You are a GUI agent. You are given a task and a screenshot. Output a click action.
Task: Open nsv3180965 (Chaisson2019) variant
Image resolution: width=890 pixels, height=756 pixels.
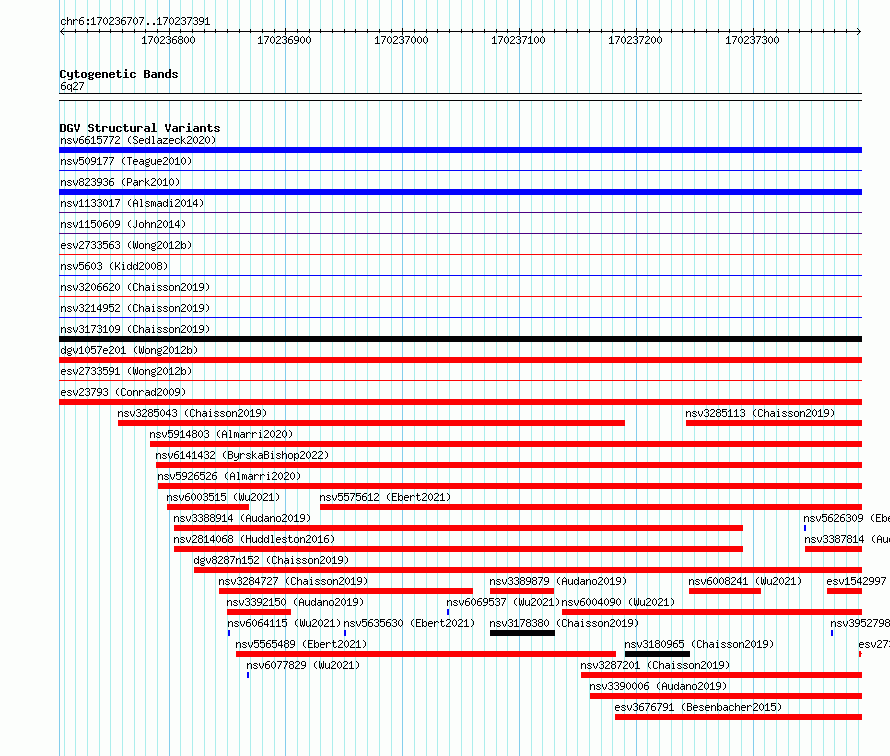tap(699, 644)
